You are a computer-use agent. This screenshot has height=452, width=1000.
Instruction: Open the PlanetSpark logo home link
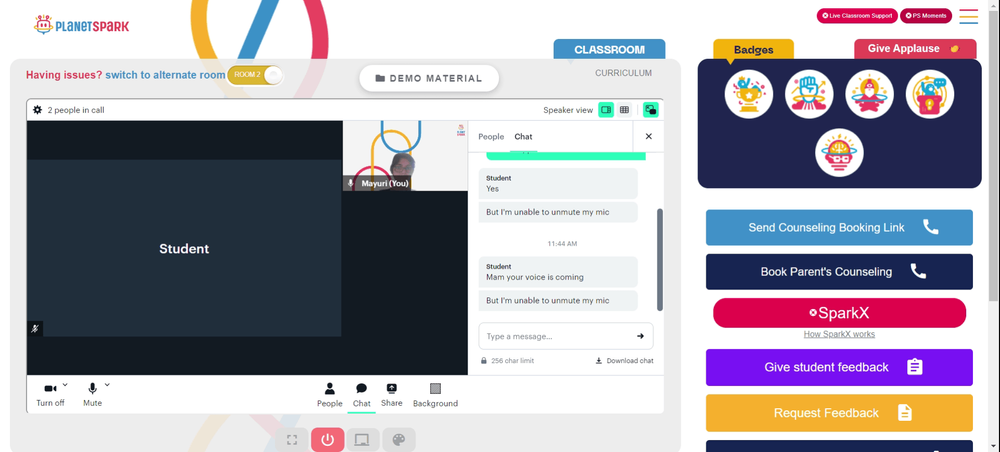pyautogui.click(x=82, y=26)
